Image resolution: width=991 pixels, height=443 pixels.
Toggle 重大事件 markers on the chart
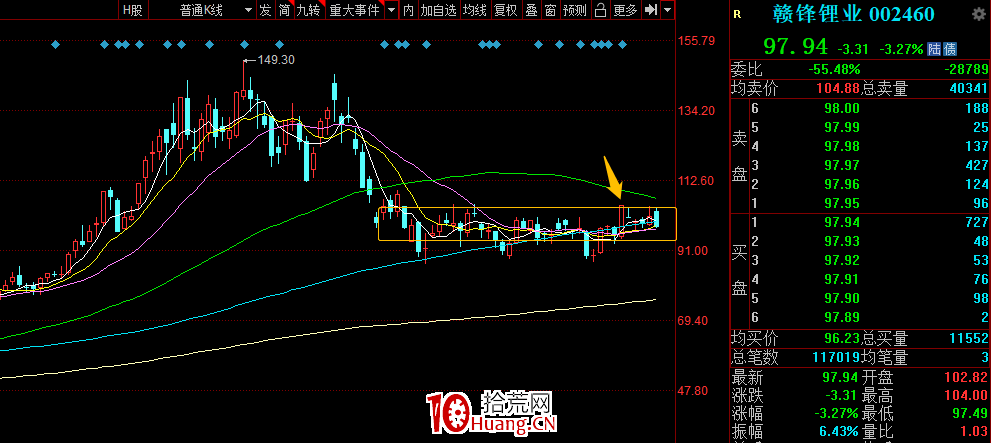click(354, 10)
